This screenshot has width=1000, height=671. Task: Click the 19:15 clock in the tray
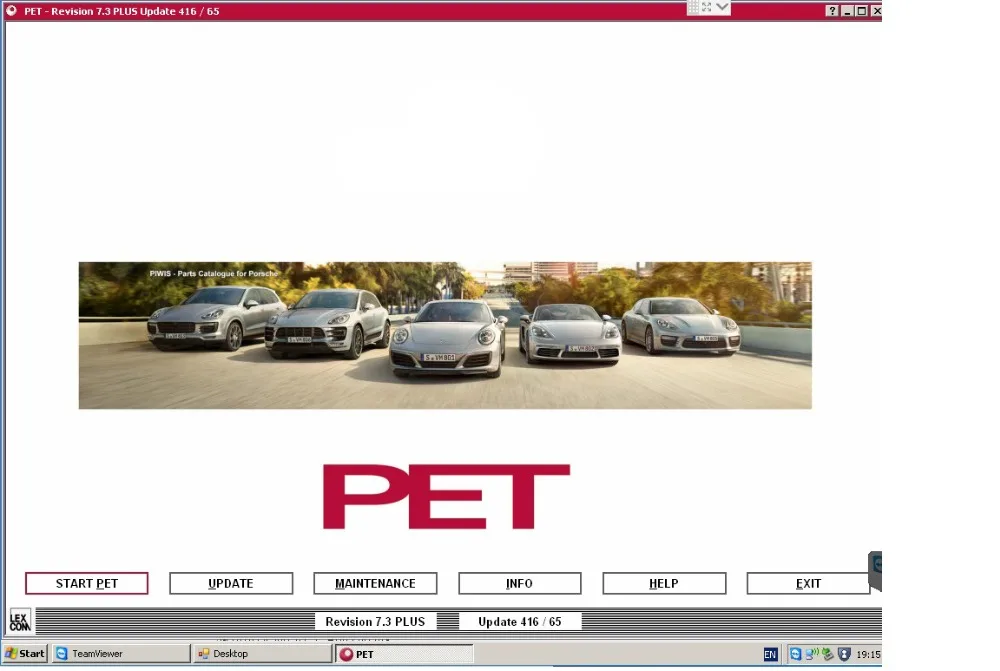(x=868, y=654)
